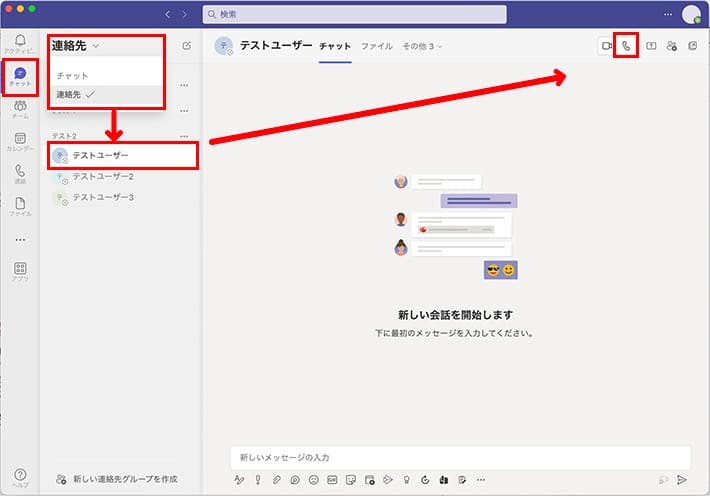Attach a file using paperclip icon

point(277,480)
